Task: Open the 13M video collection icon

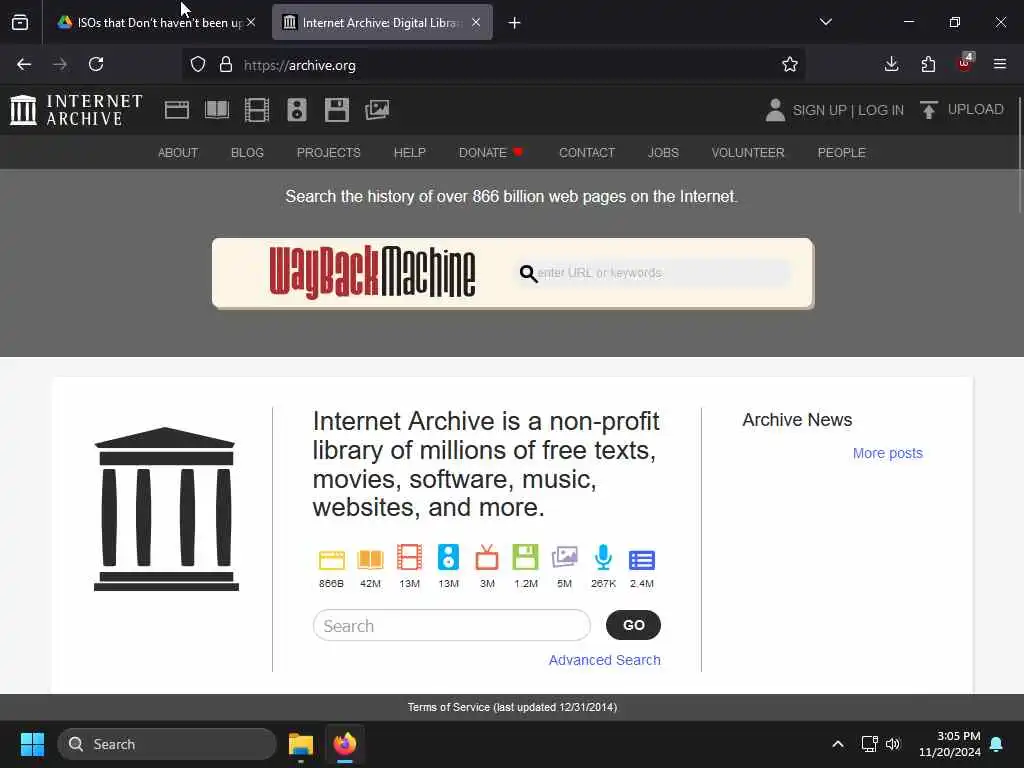Action: click(409, 558)
